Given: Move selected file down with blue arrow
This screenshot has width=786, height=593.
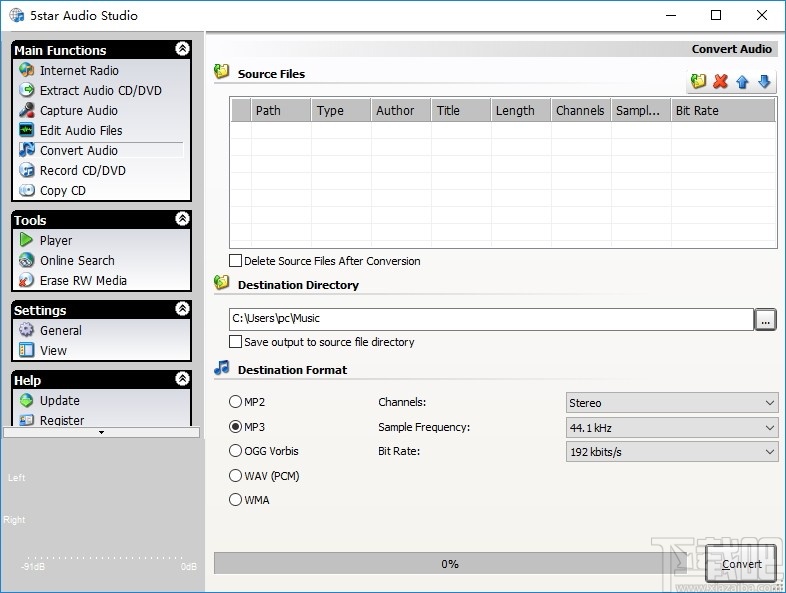Looking at the screenshot, I should click(x=764, y=82).
